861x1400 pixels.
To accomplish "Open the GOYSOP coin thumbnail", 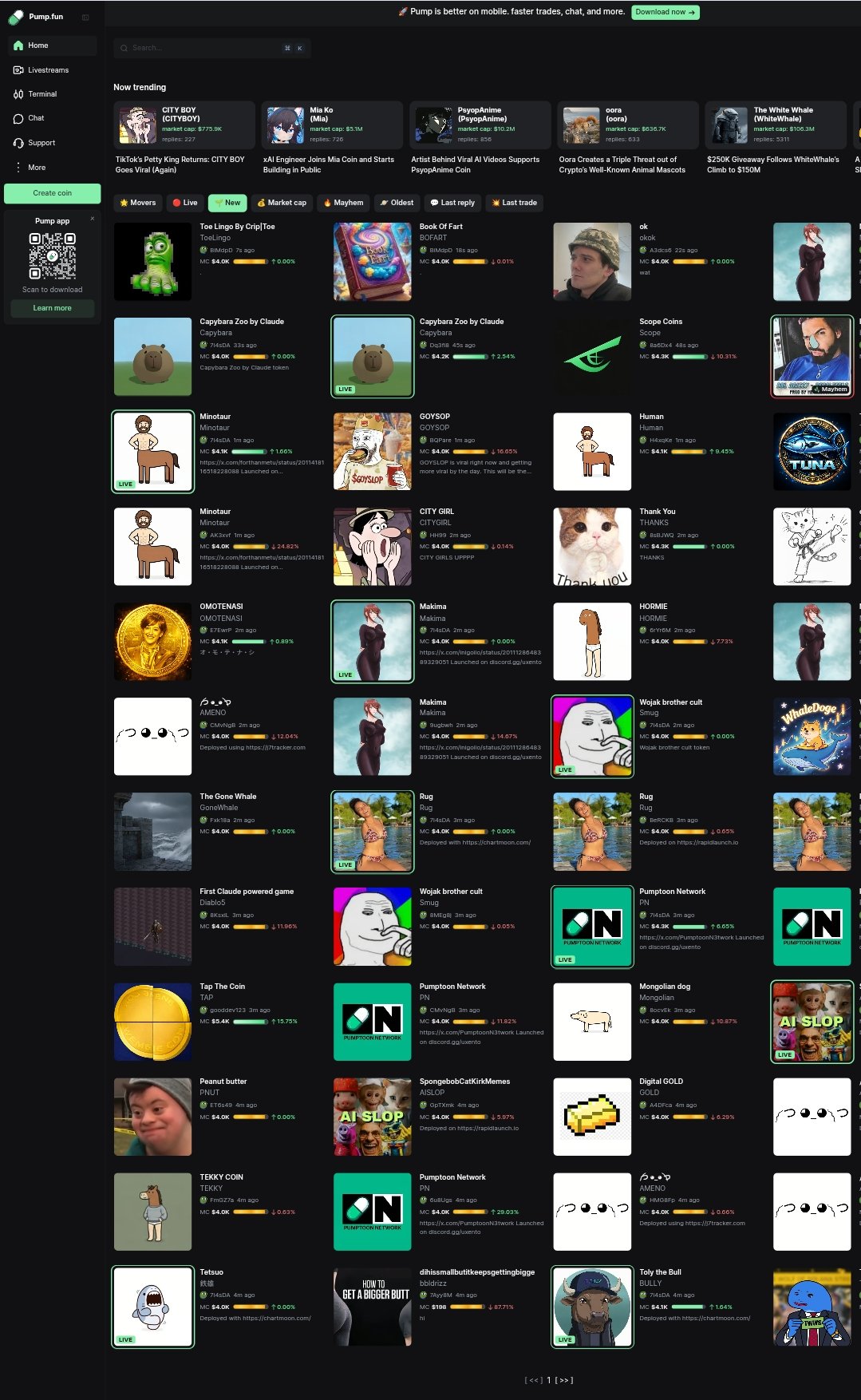I will (x=373, y=451).
